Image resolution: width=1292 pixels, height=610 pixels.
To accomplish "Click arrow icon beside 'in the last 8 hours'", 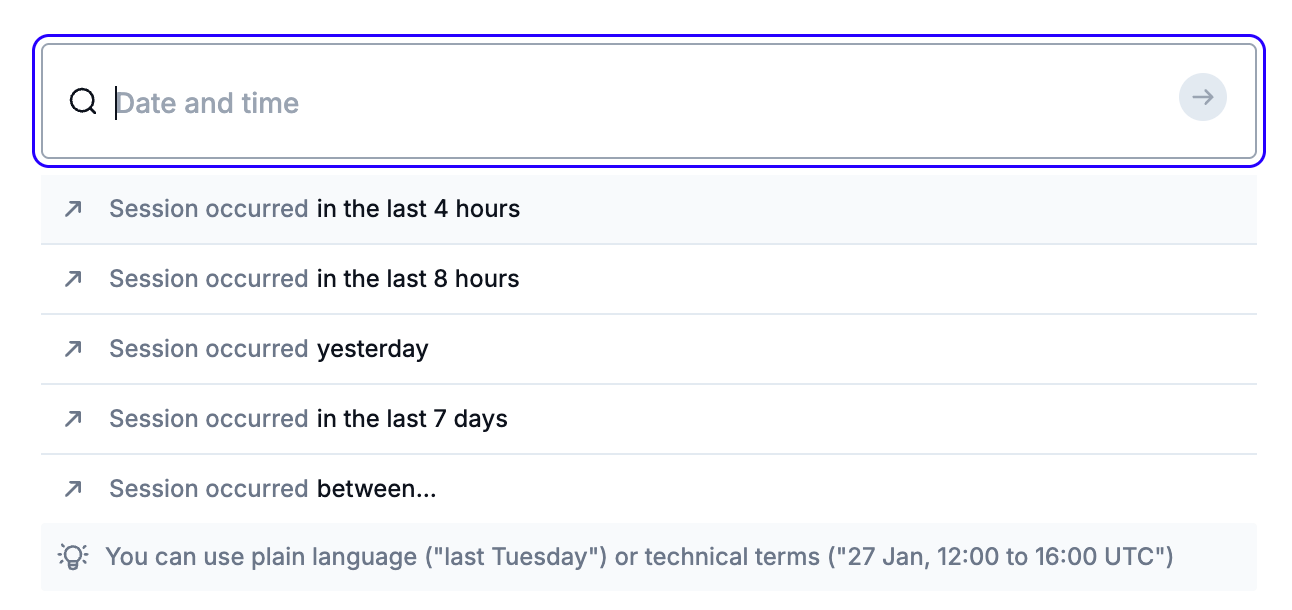I will (73, 279).
